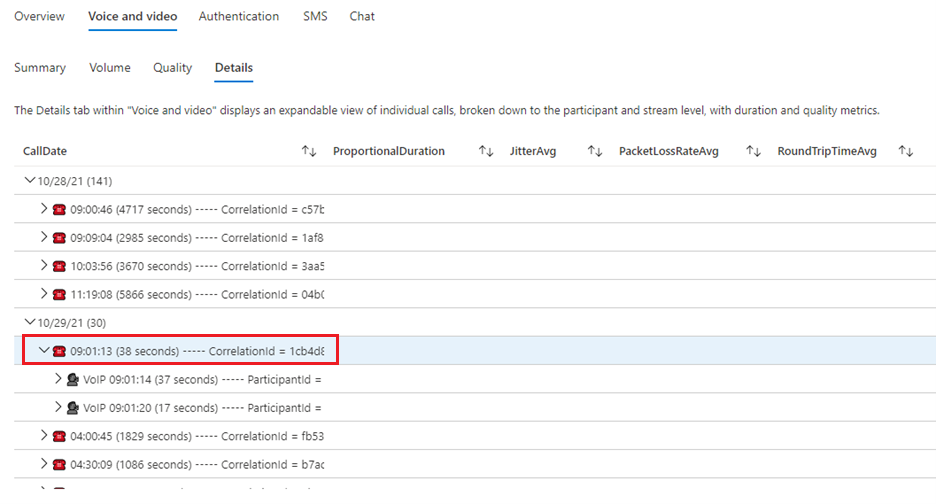Click the red phone icon for 09:09:04 call

pyautogui.click(x=59, y=238)
